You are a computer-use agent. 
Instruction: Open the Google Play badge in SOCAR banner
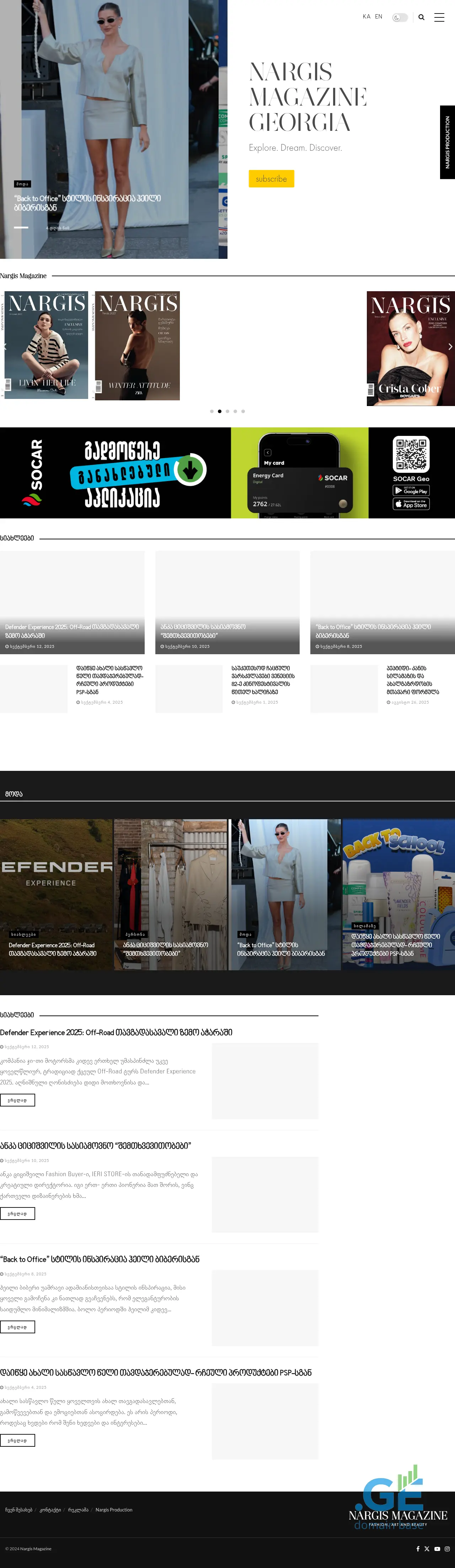coord(411,491)
